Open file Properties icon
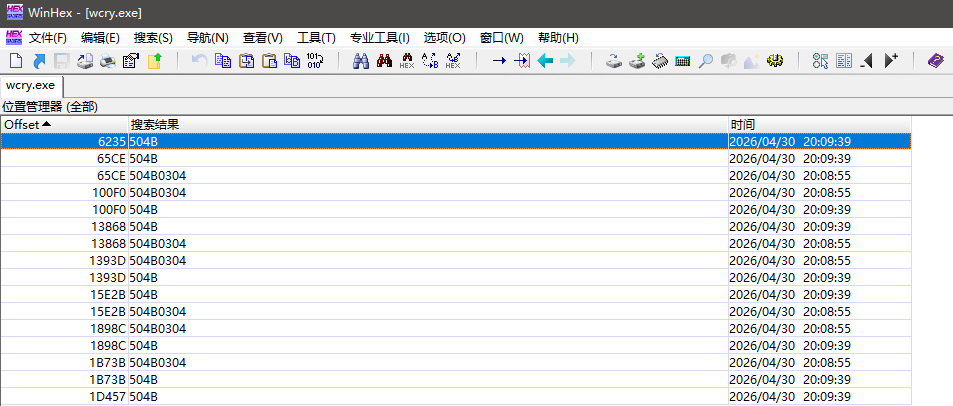953x406 pixels. (131, 61)
